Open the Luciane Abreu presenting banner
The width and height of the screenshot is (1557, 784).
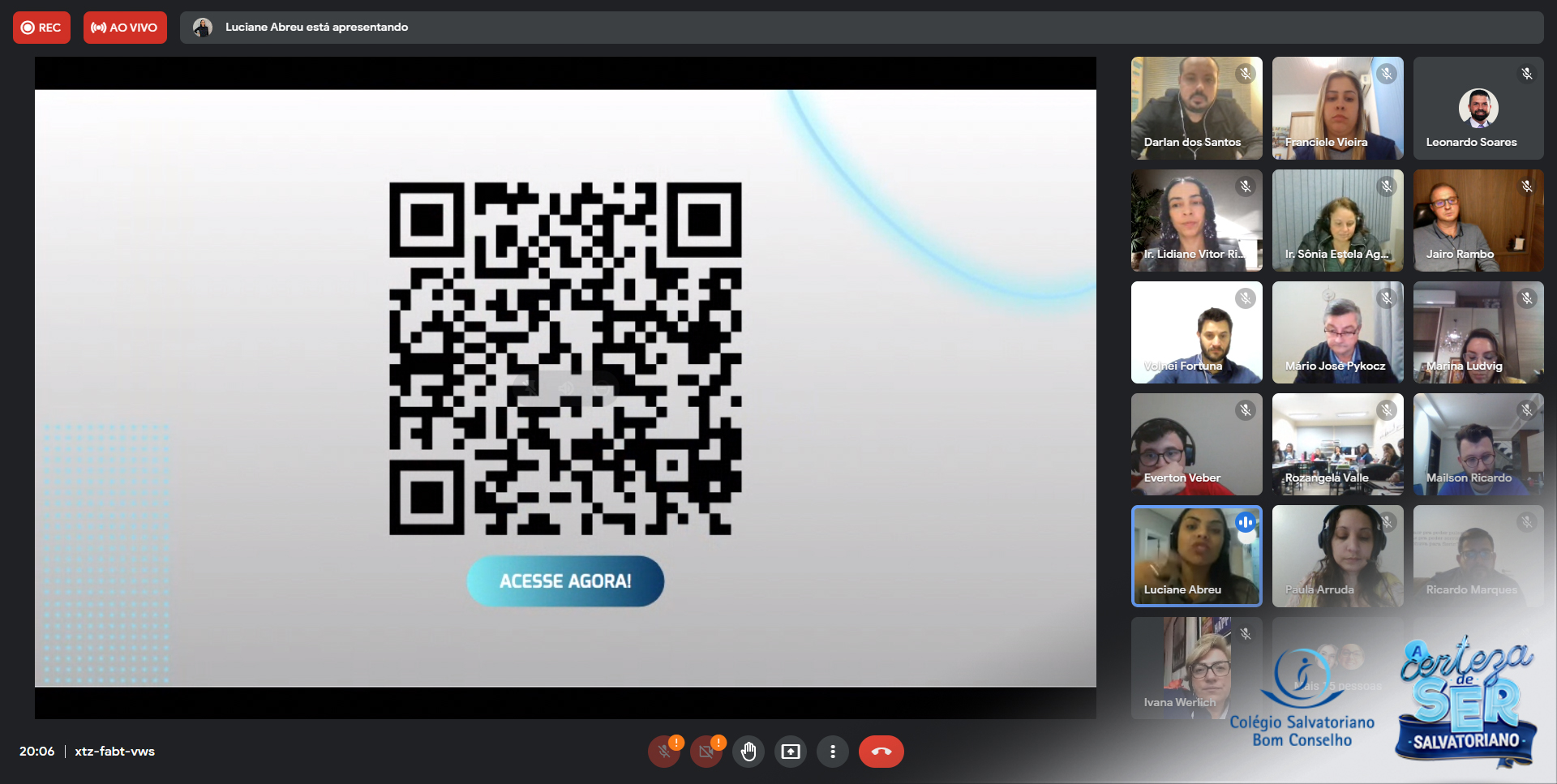(861, 28)
